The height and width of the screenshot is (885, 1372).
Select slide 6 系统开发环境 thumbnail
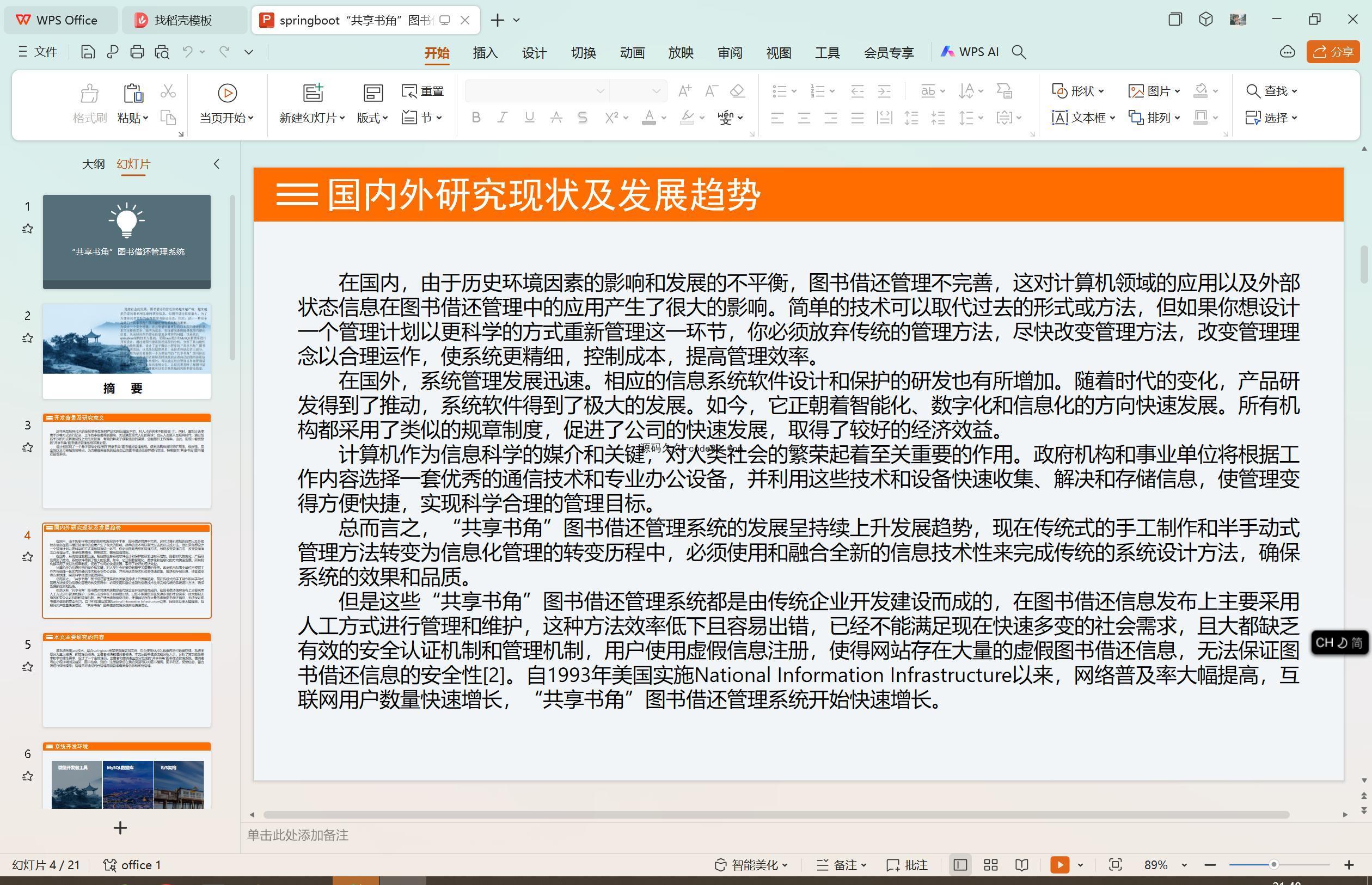tap(126, 776)
